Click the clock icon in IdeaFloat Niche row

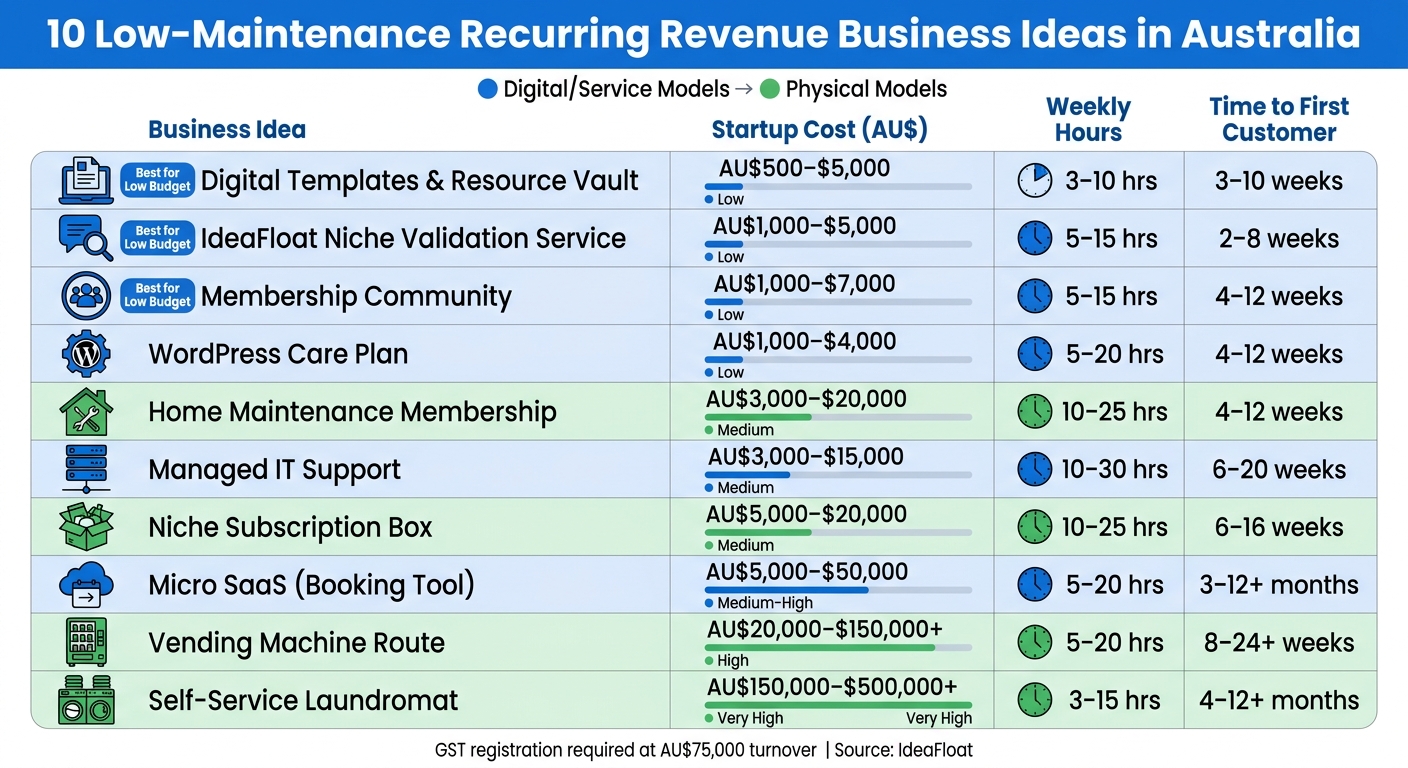pos(1035,238)
